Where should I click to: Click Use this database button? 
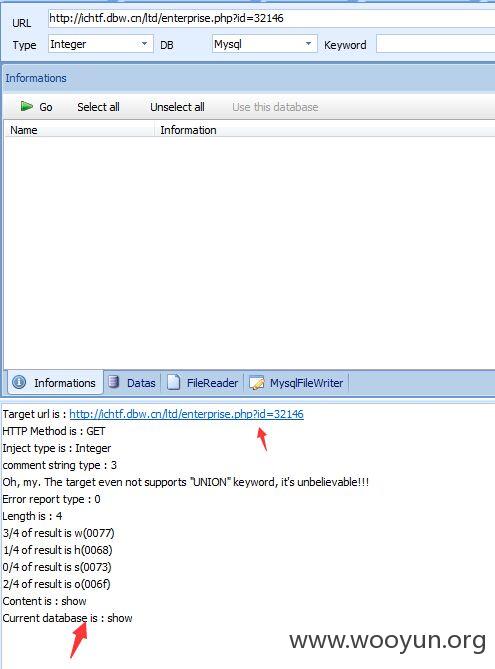point(275,107)
